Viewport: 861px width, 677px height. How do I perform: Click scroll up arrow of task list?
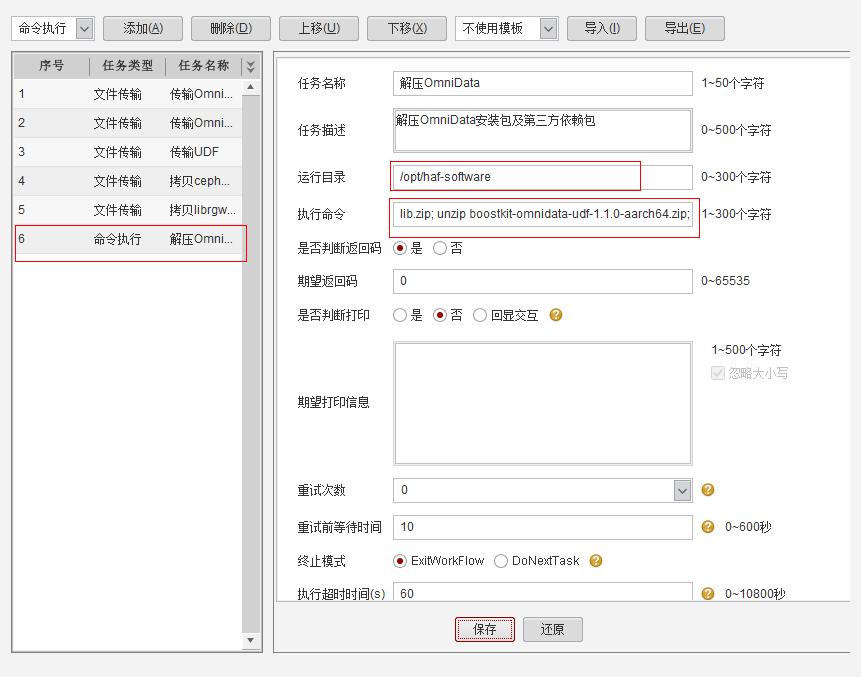click(250, 87)
